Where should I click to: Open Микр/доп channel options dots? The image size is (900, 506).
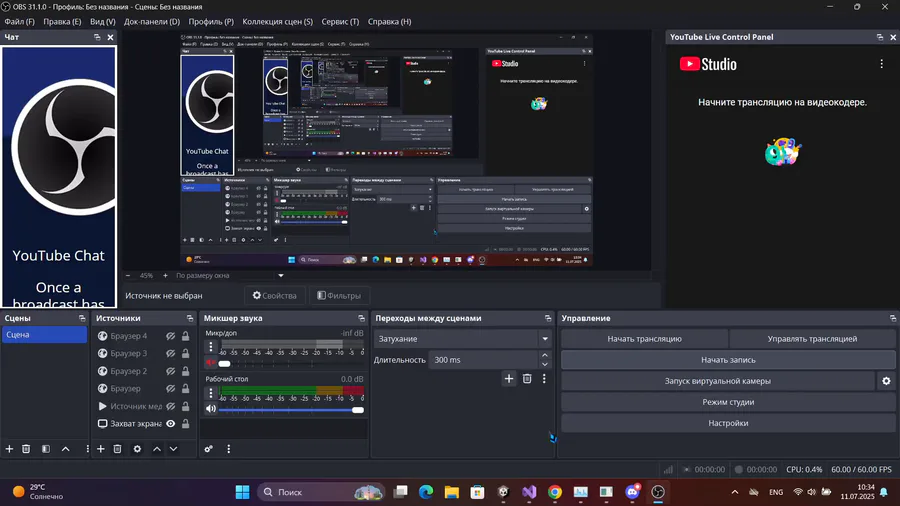click(211, 347)
